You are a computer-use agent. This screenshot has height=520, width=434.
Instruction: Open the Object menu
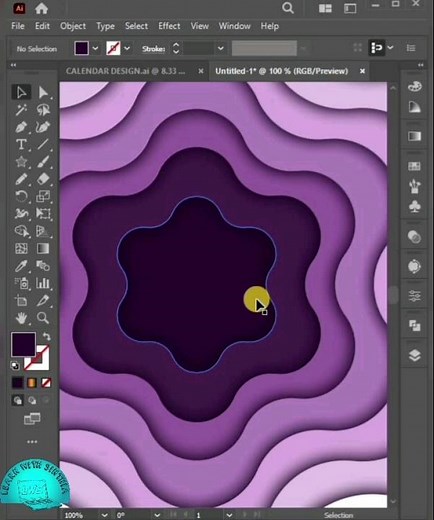73,26
